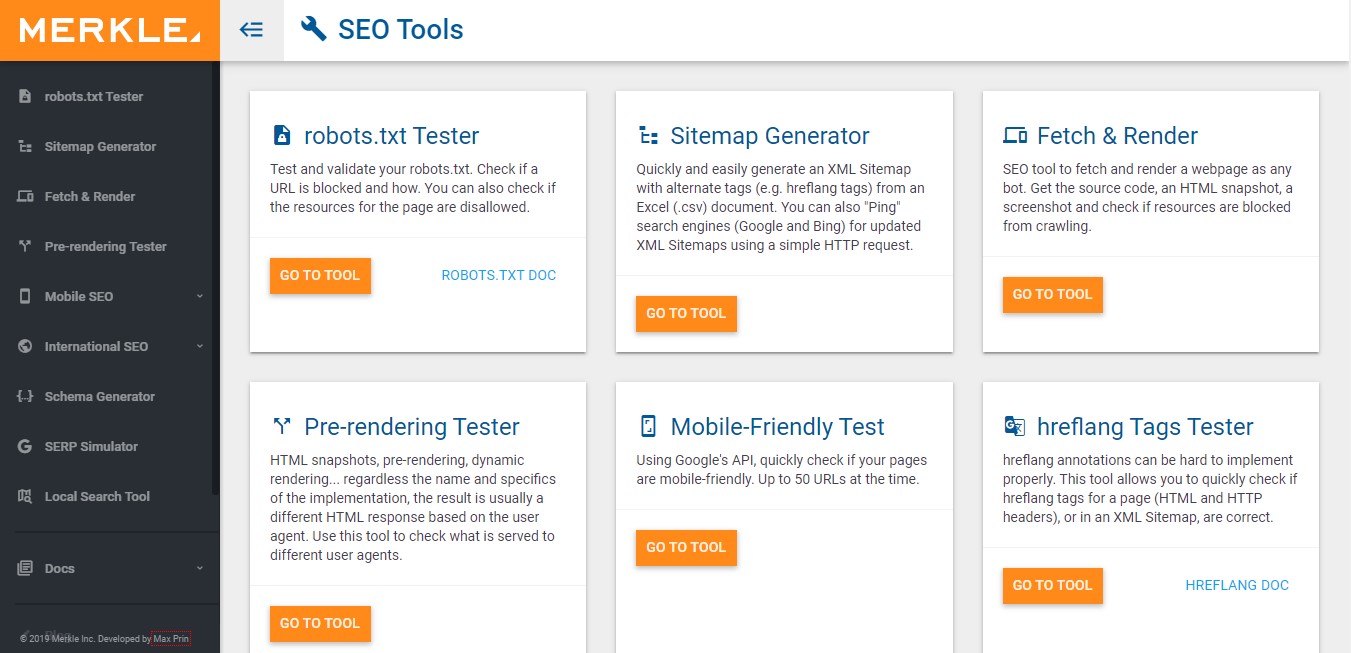Go to tool on robots.txt Tester card
Screen dimensions: 1351x653
(320, 275)
